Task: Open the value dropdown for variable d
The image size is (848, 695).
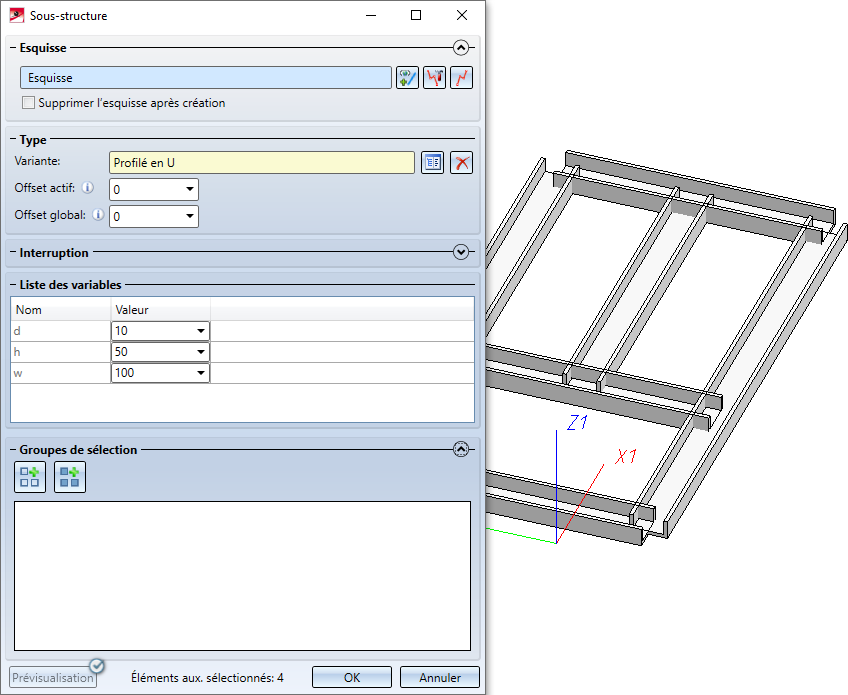Action: pyautogui.click(x=201, y=331)
